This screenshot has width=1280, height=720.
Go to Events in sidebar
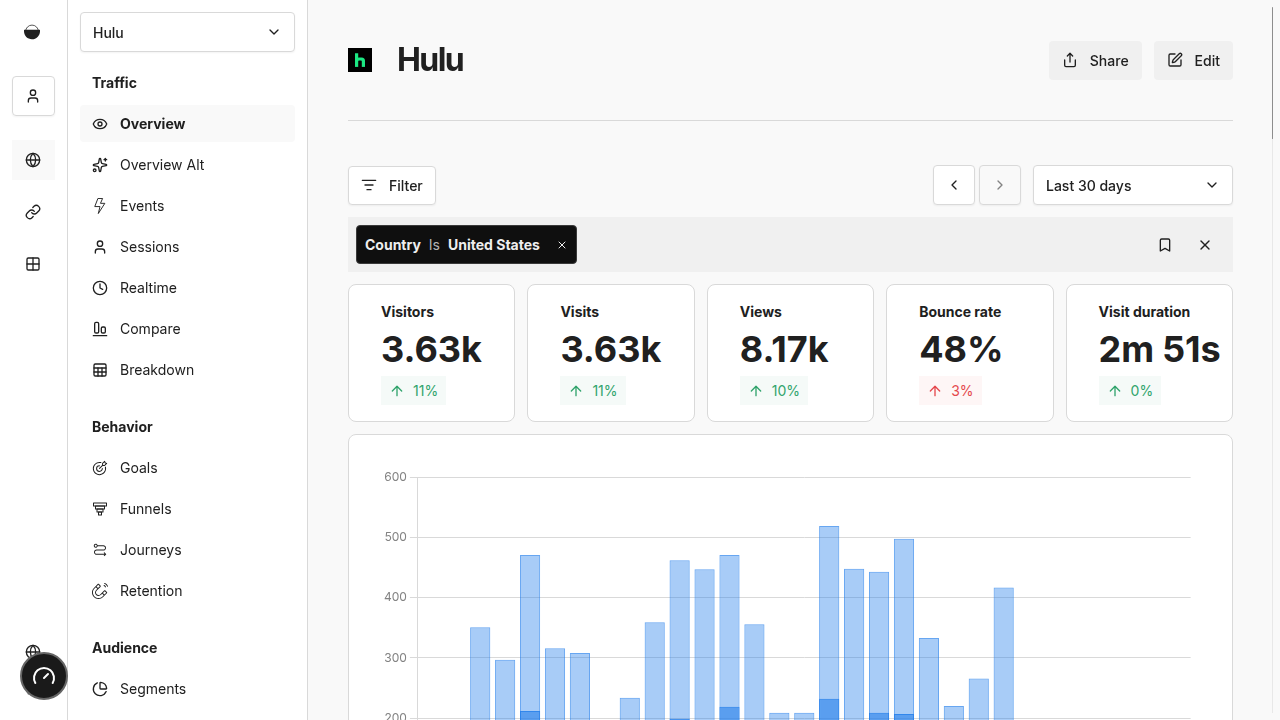click(x=187, y=206)
